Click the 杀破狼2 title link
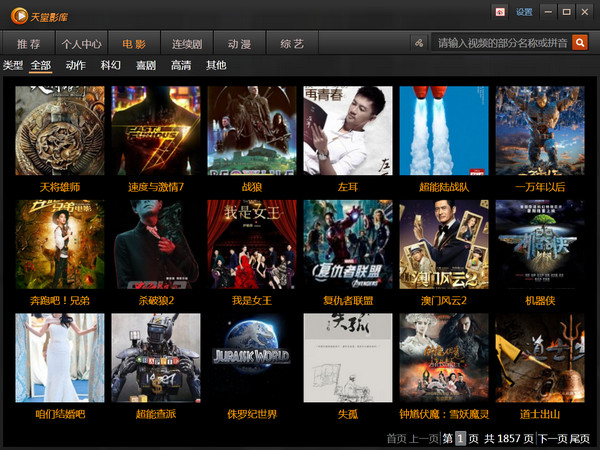The height and width of the screenshot is (450, 600). [x=156, y=301]
